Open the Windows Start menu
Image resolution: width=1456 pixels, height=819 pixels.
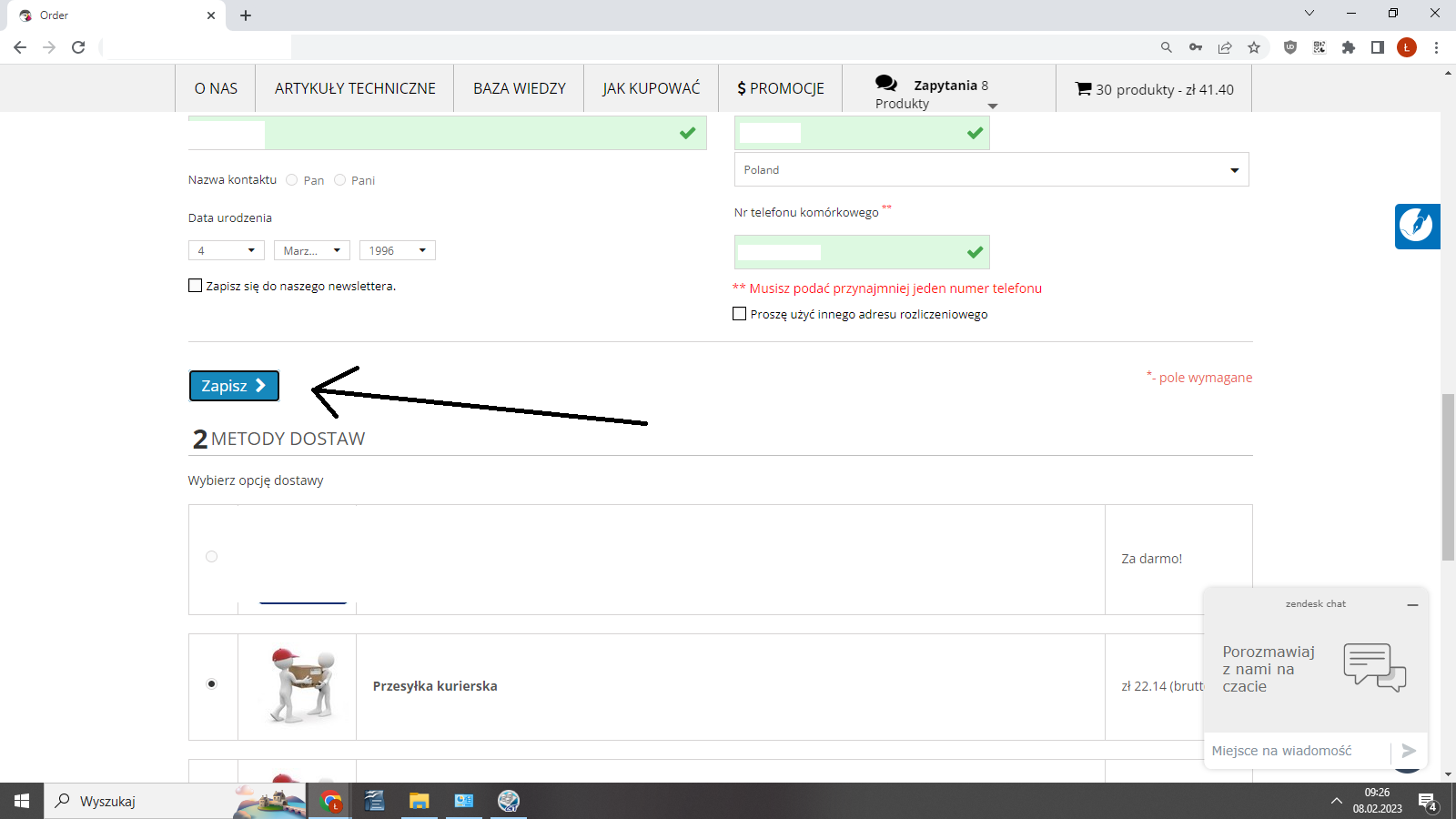22,801
